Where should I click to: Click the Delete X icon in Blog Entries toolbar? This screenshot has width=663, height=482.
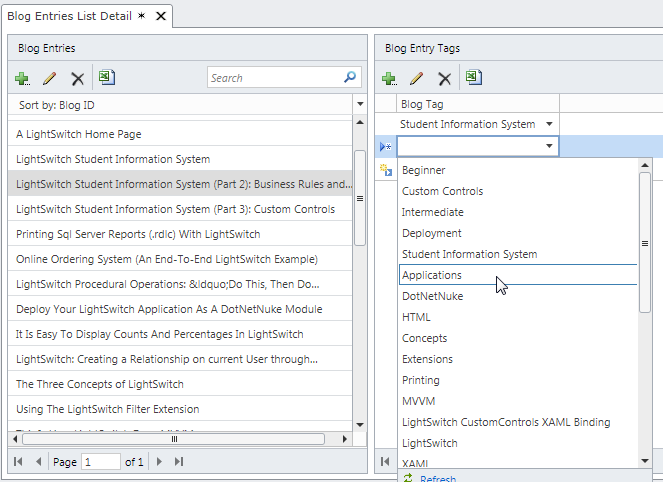tap(77, 78)
